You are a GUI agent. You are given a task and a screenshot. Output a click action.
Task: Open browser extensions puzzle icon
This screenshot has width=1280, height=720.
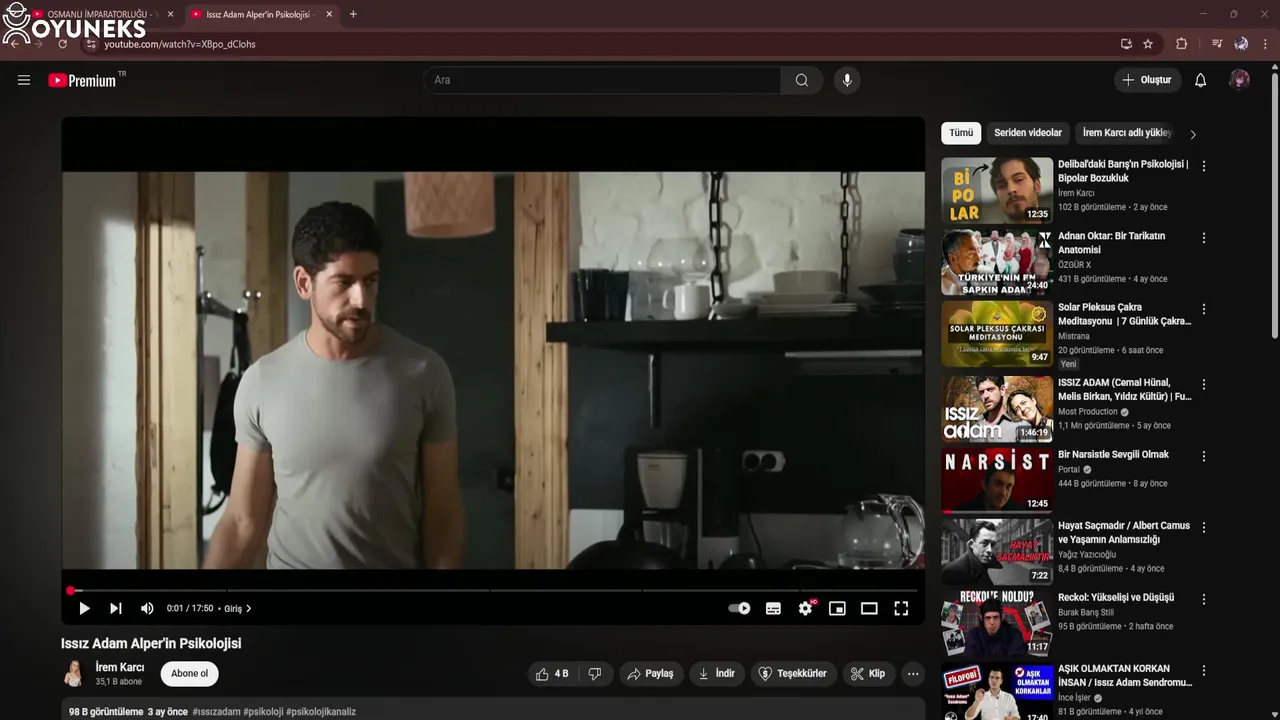[1181, 44]
